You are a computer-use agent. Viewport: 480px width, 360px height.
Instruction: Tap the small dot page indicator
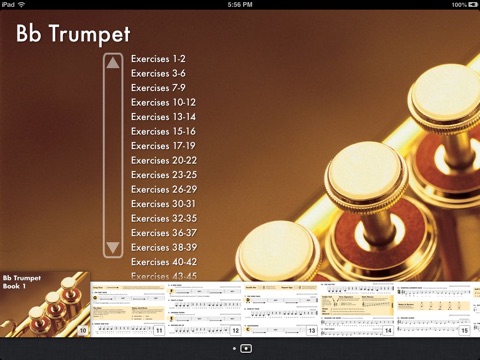234,348
